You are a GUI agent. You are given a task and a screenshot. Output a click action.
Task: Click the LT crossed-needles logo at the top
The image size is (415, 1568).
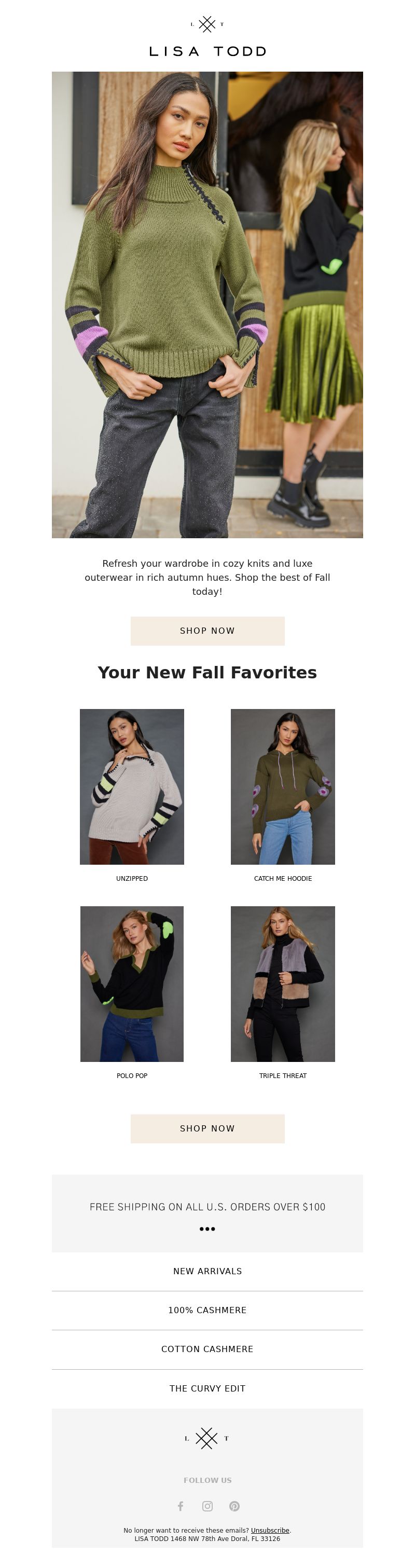coord(208,24)
